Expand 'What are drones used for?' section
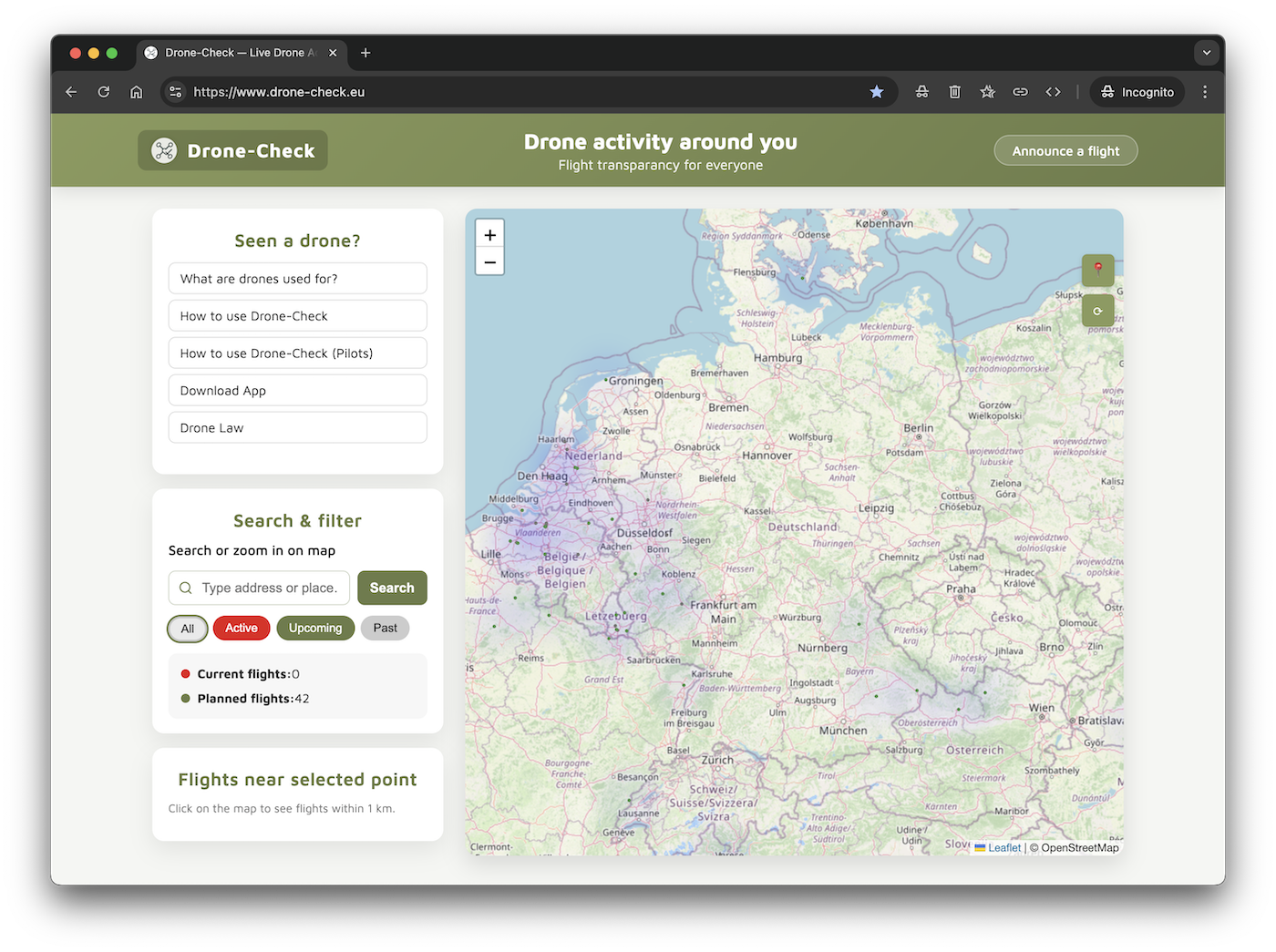 [x=297, y=279]
